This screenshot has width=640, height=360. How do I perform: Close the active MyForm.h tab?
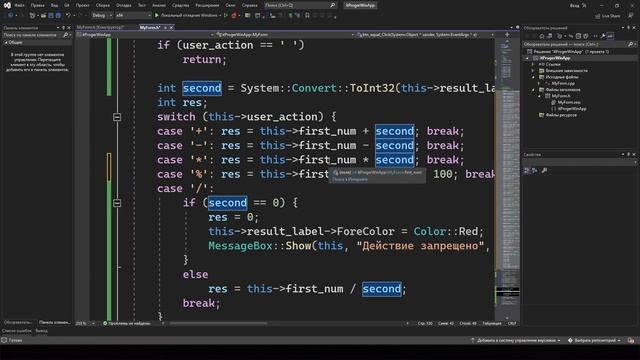coord(171,27)
